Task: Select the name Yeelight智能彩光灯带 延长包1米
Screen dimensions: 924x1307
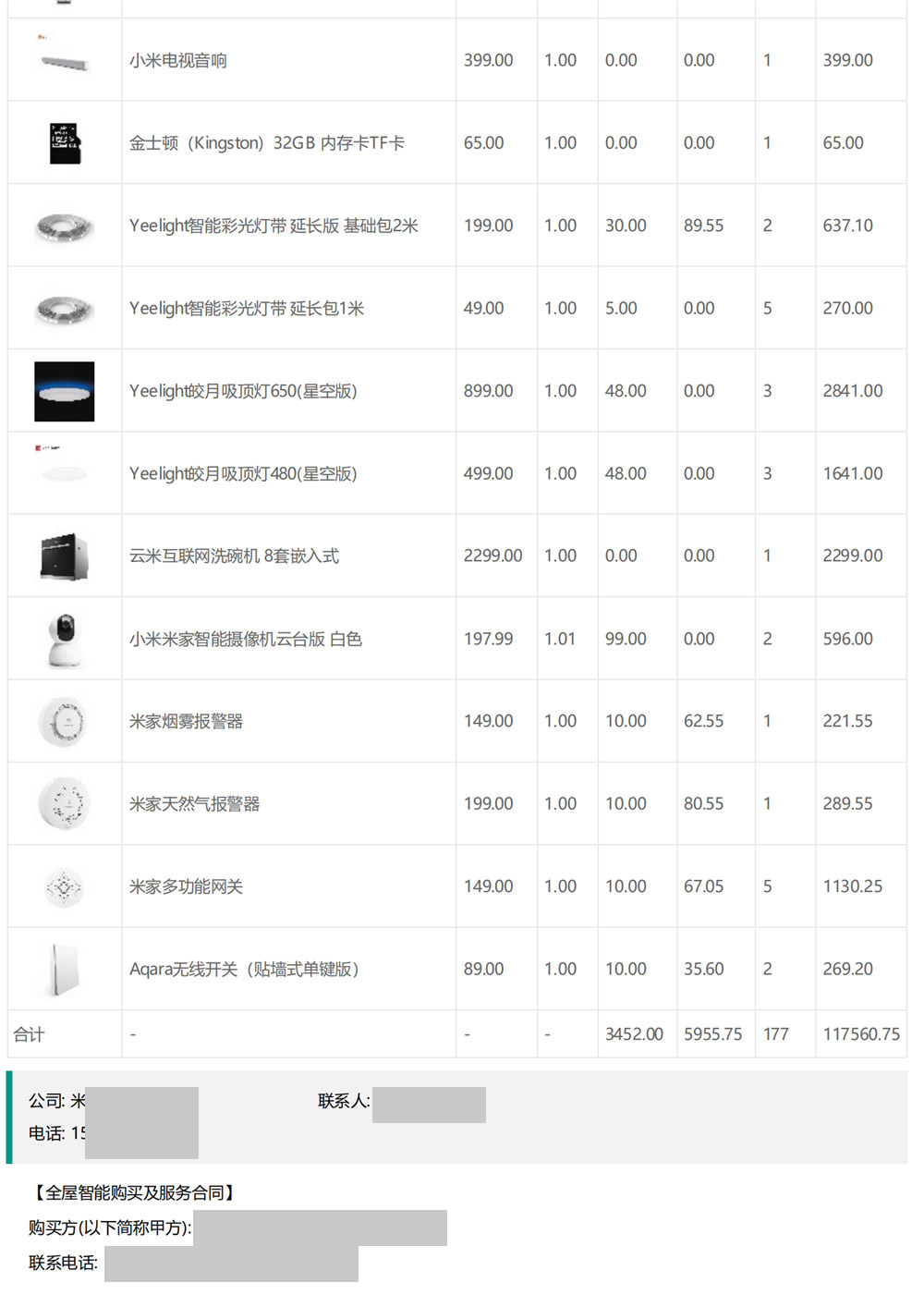Action: pos(247,309)
